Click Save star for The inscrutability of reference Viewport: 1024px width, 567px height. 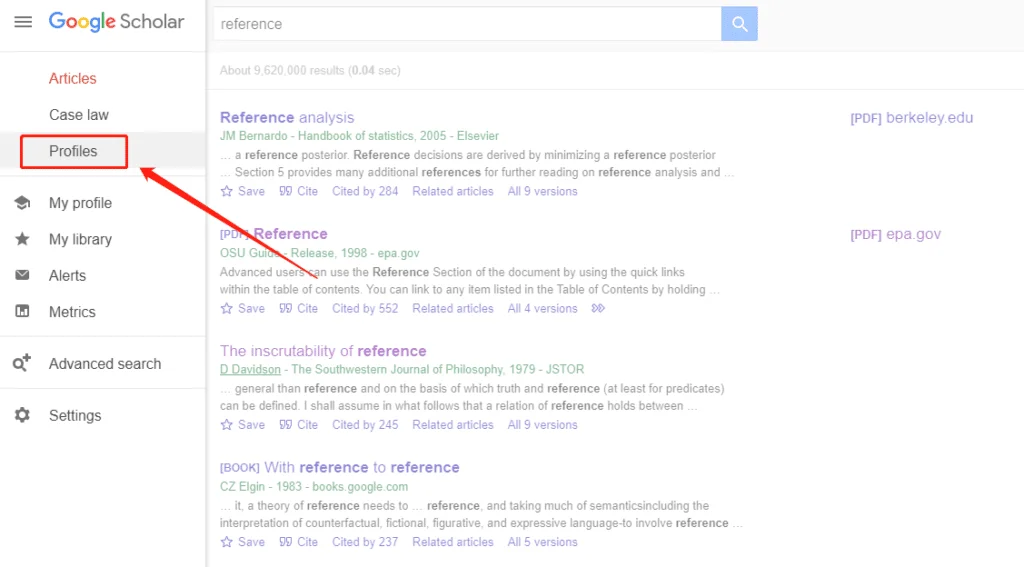coord(227,425)
